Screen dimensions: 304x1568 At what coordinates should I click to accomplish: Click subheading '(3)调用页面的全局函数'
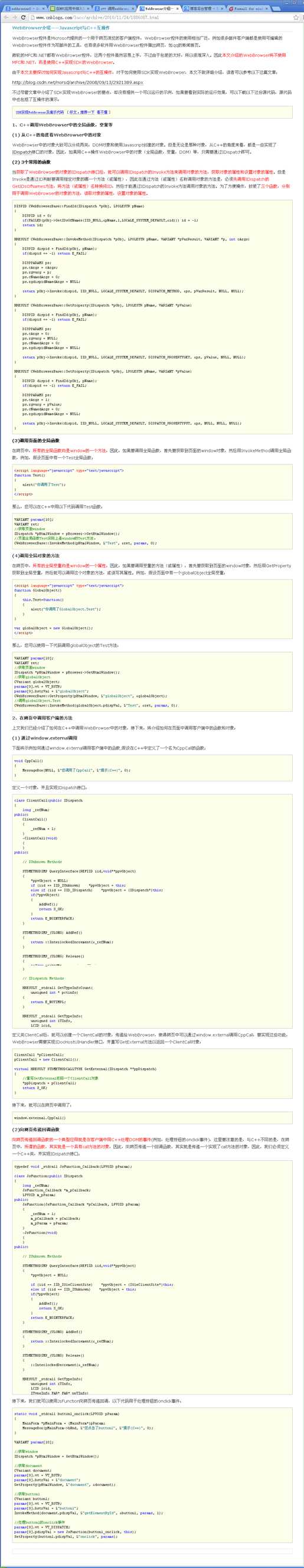(36, 440)
